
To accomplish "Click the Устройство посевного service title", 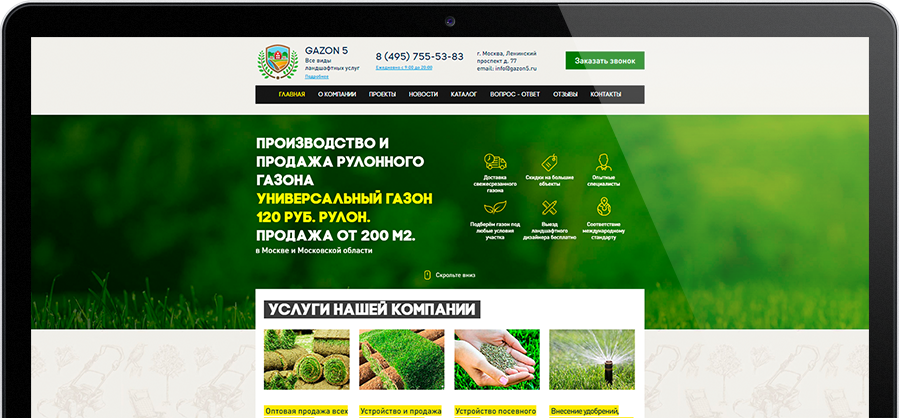I will [x=495, y=411].
